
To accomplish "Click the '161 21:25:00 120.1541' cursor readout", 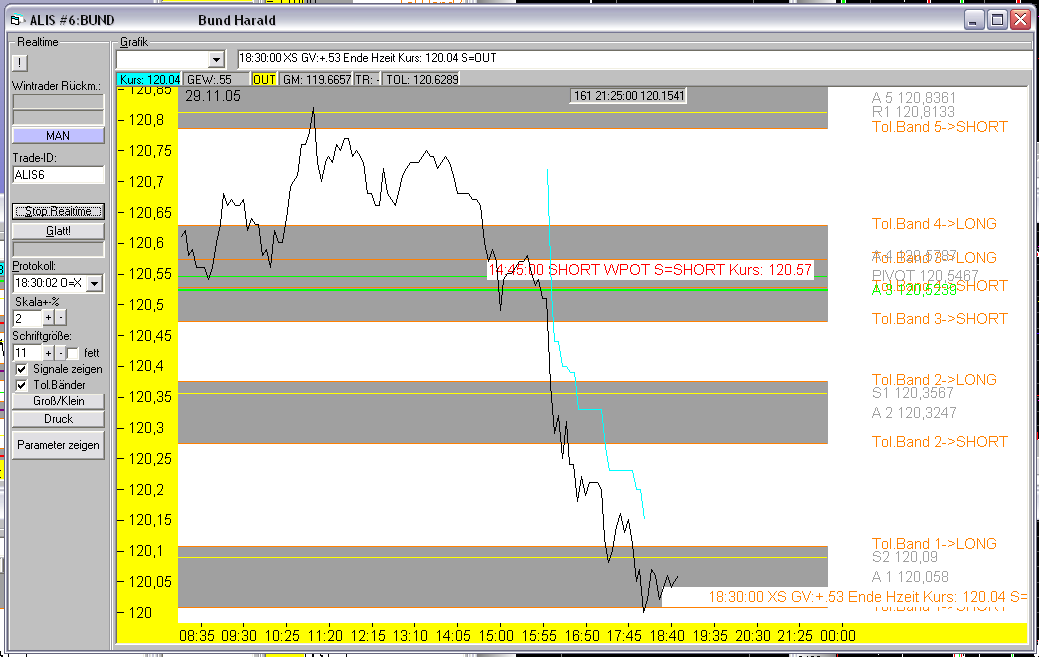I will click(x=628, y=96).
